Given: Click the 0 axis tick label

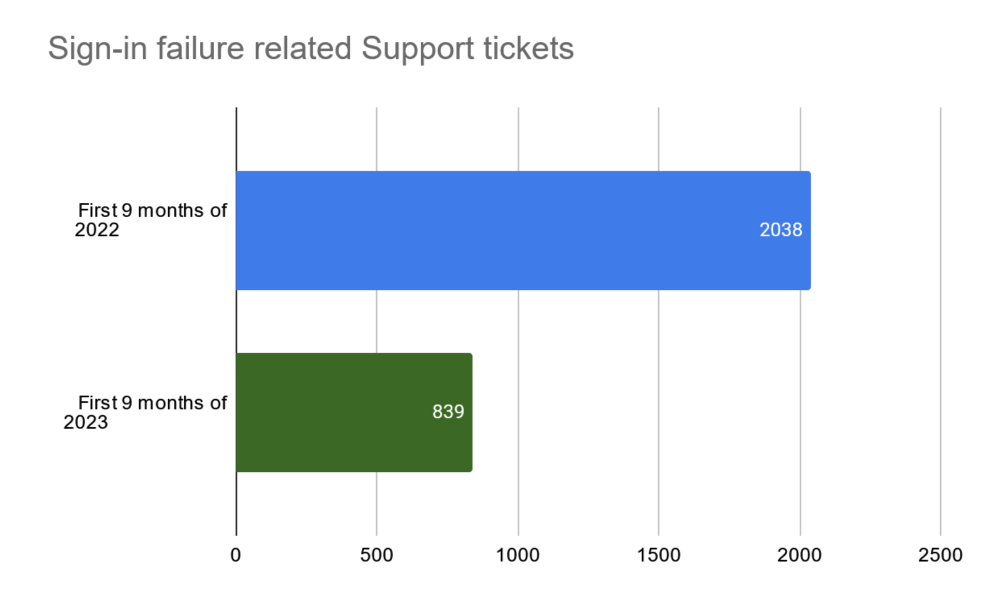Looking at the screenshot, I should 236,555.
